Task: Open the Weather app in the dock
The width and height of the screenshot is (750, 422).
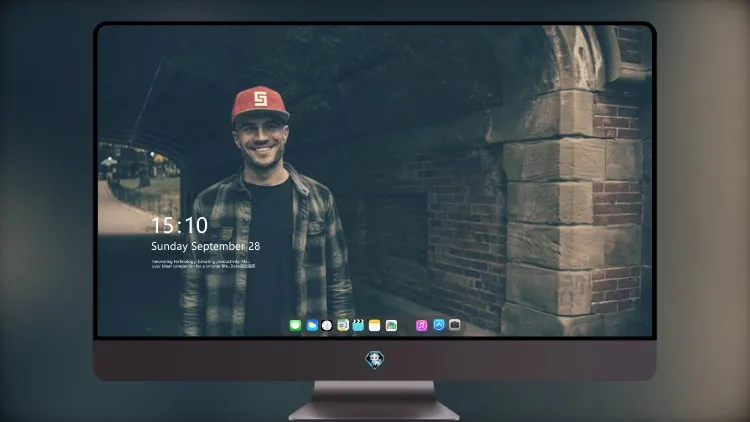Action: (312, 325)
